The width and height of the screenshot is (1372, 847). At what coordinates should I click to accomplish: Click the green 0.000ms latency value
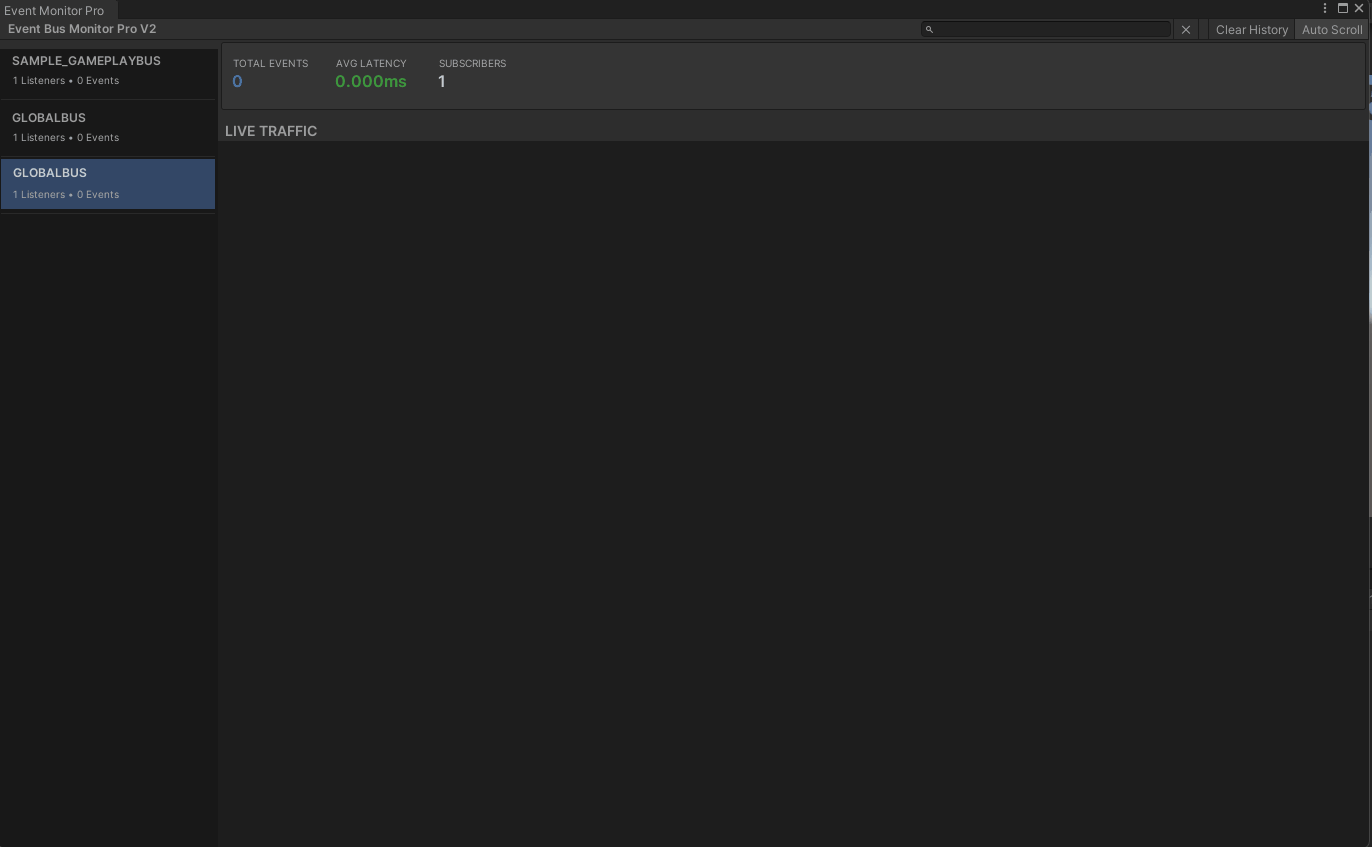click(370, 82)
